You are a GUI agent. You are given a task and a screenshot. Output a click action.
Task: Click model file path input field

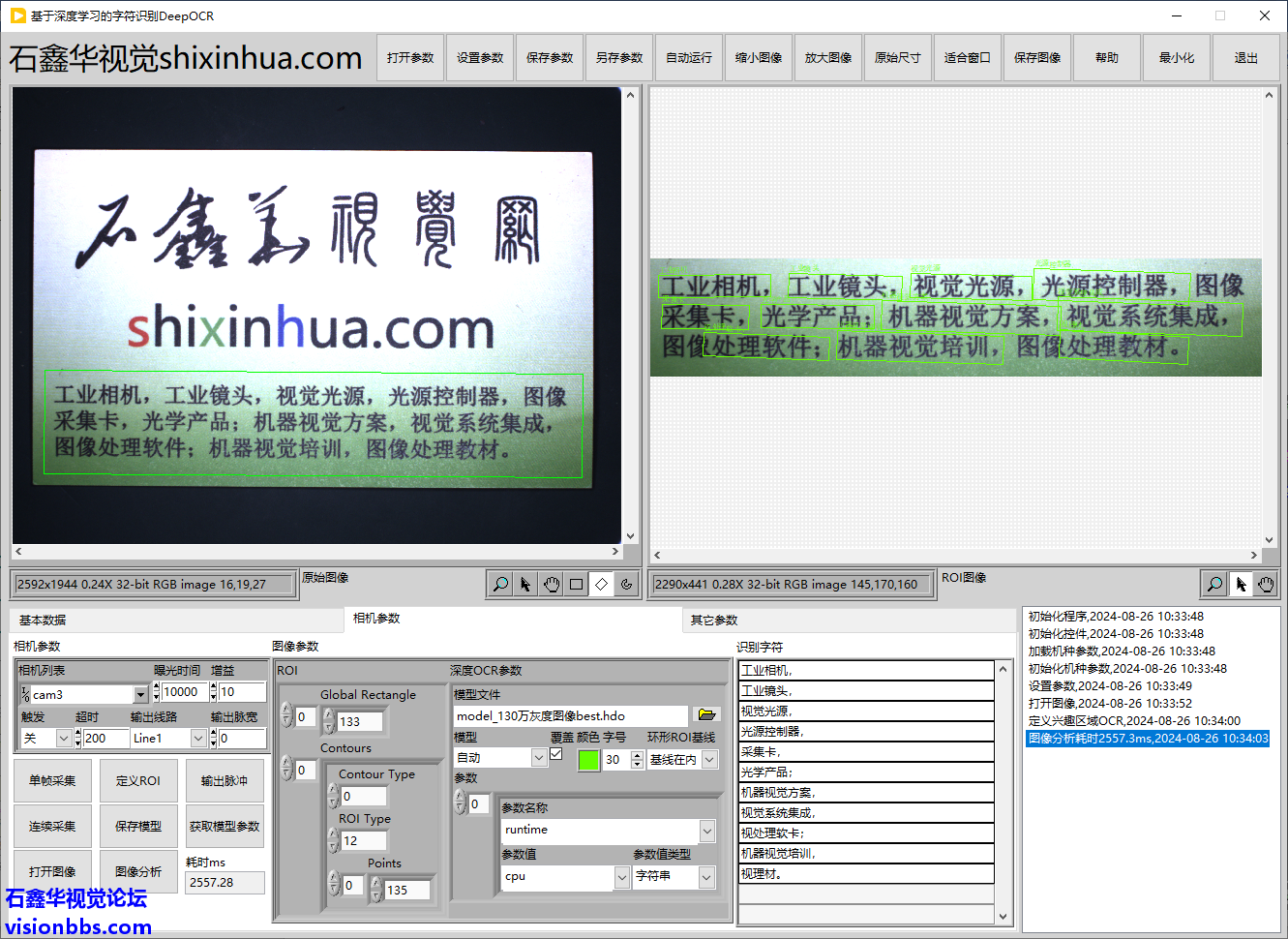point(570,715)
